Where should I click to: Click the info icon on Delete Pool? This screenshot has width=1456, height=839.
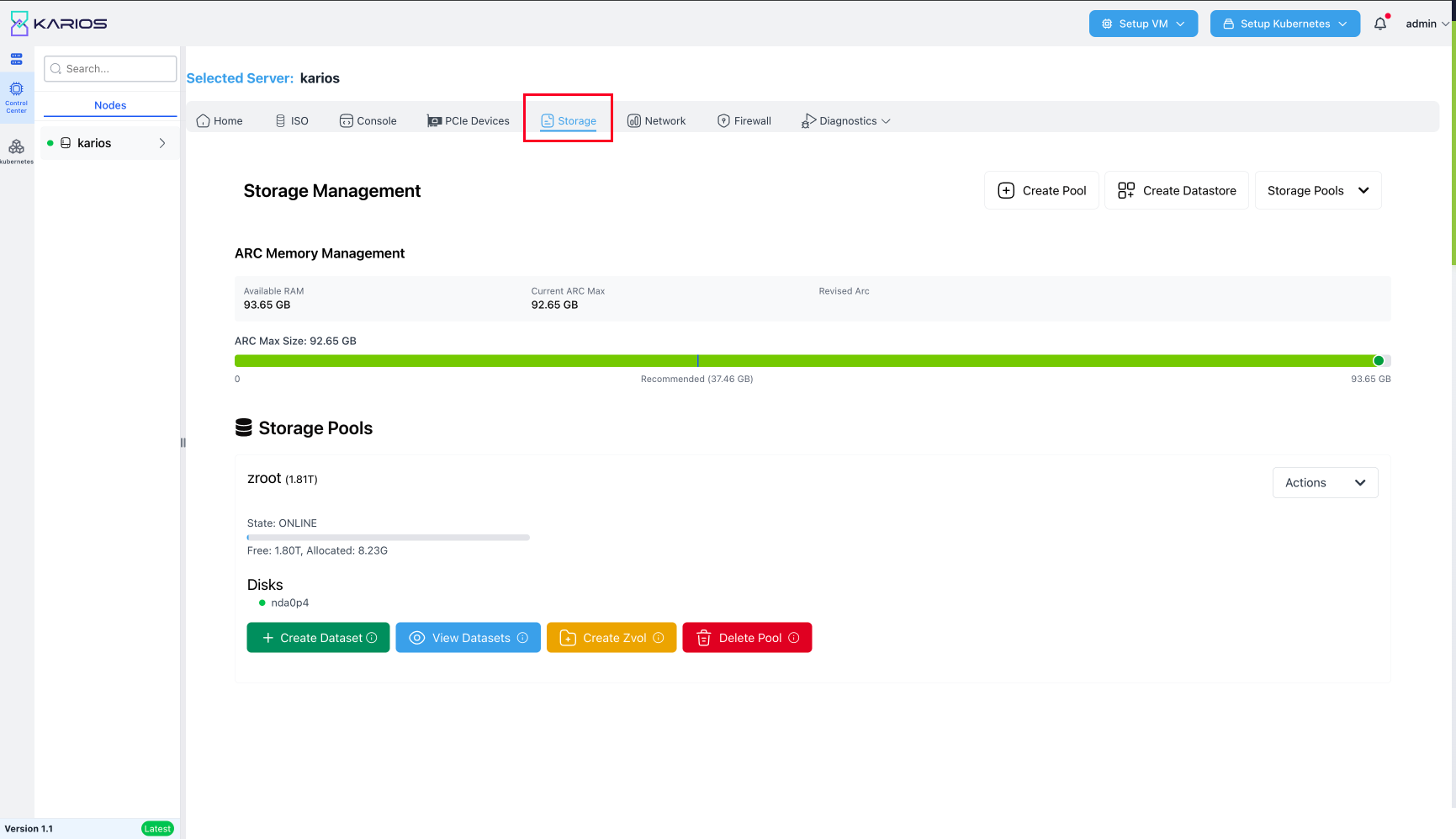794,638
